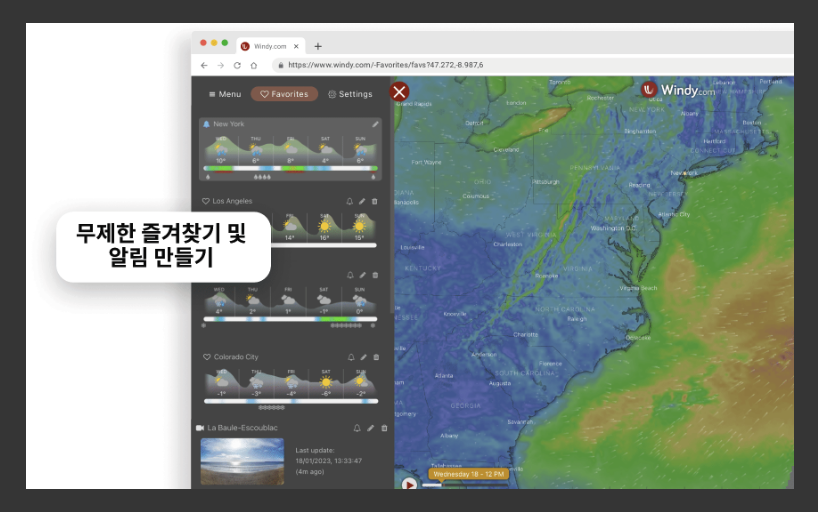Toggle alert bell for La Baule-Escoublac
This screenshot has height=512, width=818.
pos(357,428)
